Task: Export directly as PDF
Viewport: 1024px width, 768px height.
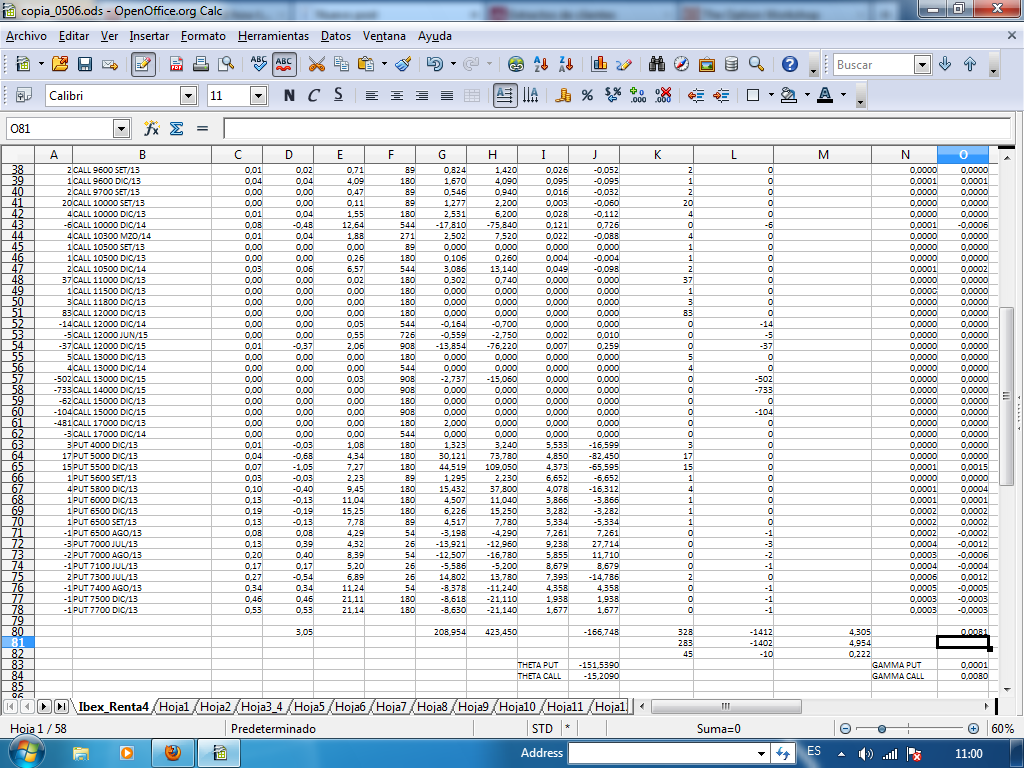Action: click(x=176, y=64)
